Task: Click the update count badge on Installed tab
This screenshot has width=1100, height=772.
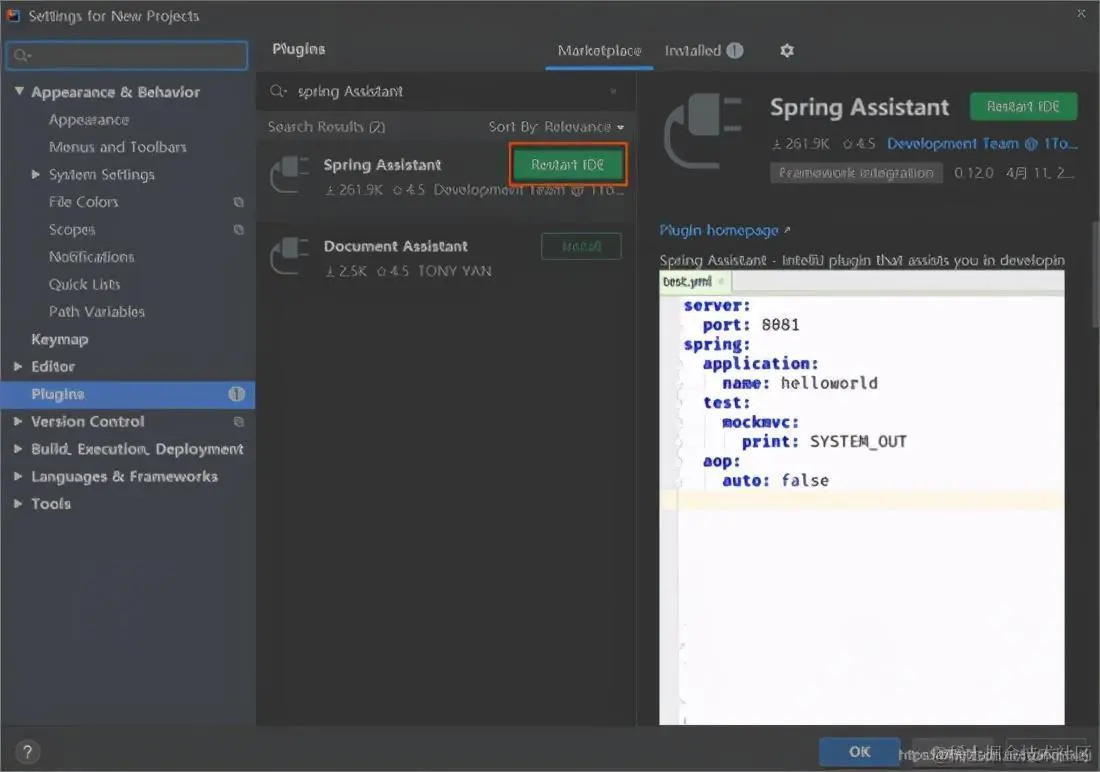Action: [x=735, y=51]
